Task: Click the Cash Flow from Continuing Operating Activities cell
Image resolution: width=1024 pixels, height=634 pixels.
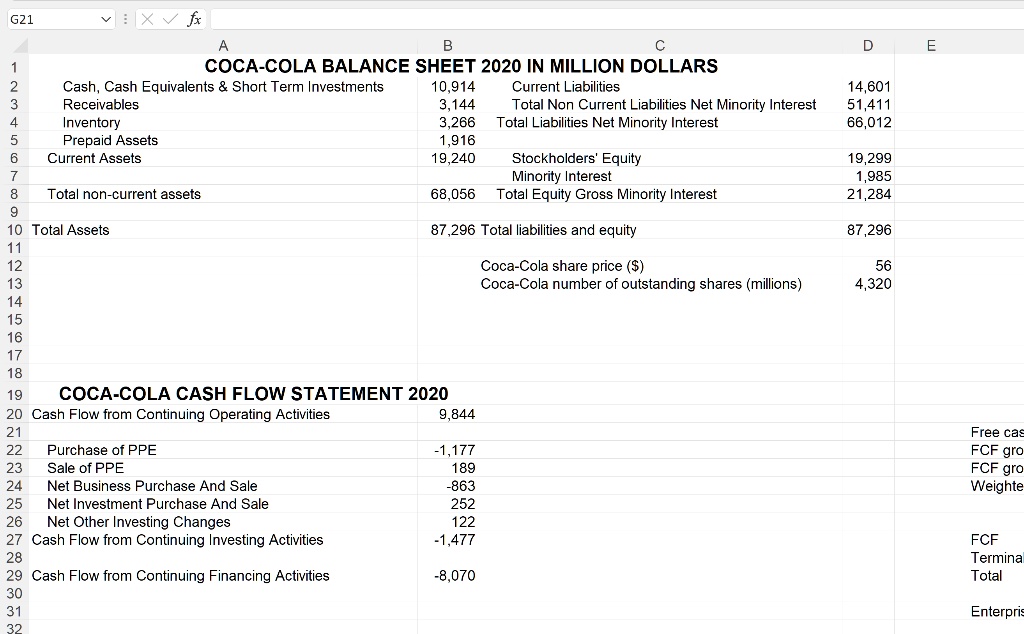Action: 180,414
